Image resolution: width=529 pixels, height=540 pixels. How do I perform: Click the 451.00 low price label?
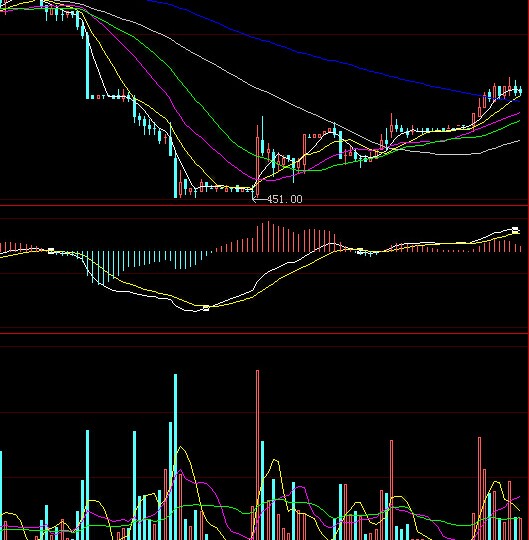[284, 199]
